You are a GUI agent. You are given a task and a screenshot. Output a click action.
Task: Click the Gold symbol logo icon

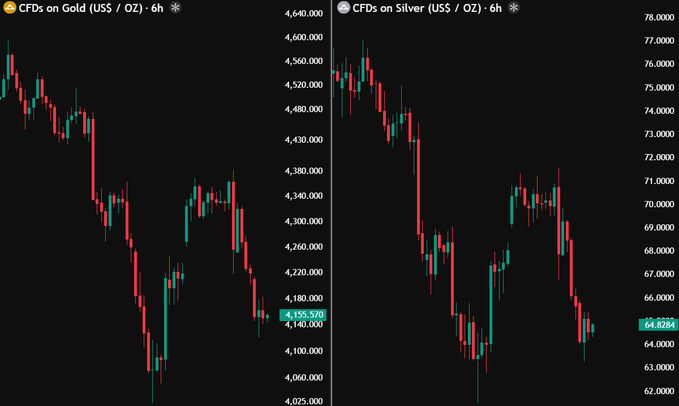(9, 7)
